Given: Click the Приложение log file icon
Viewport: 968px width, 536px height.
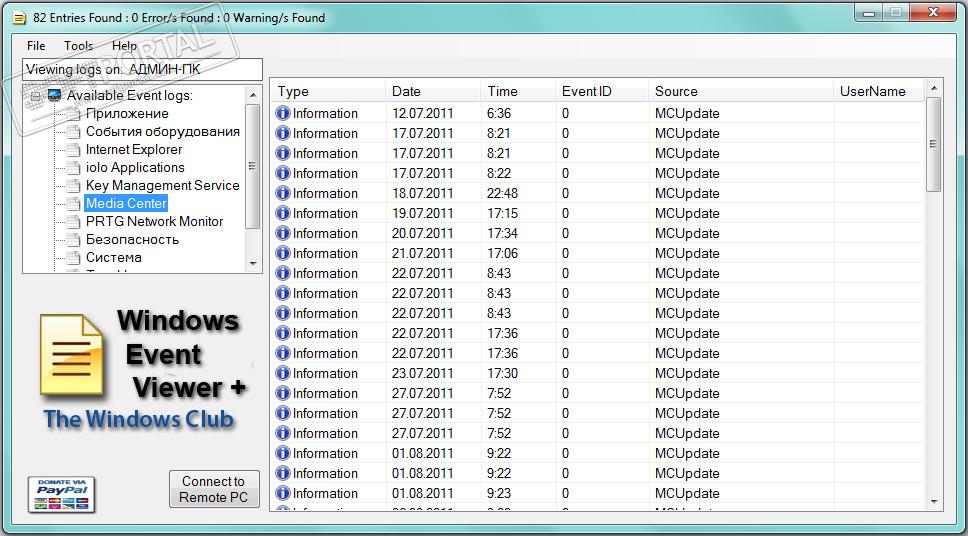Looking at the screenshot, I should [73, 114].
